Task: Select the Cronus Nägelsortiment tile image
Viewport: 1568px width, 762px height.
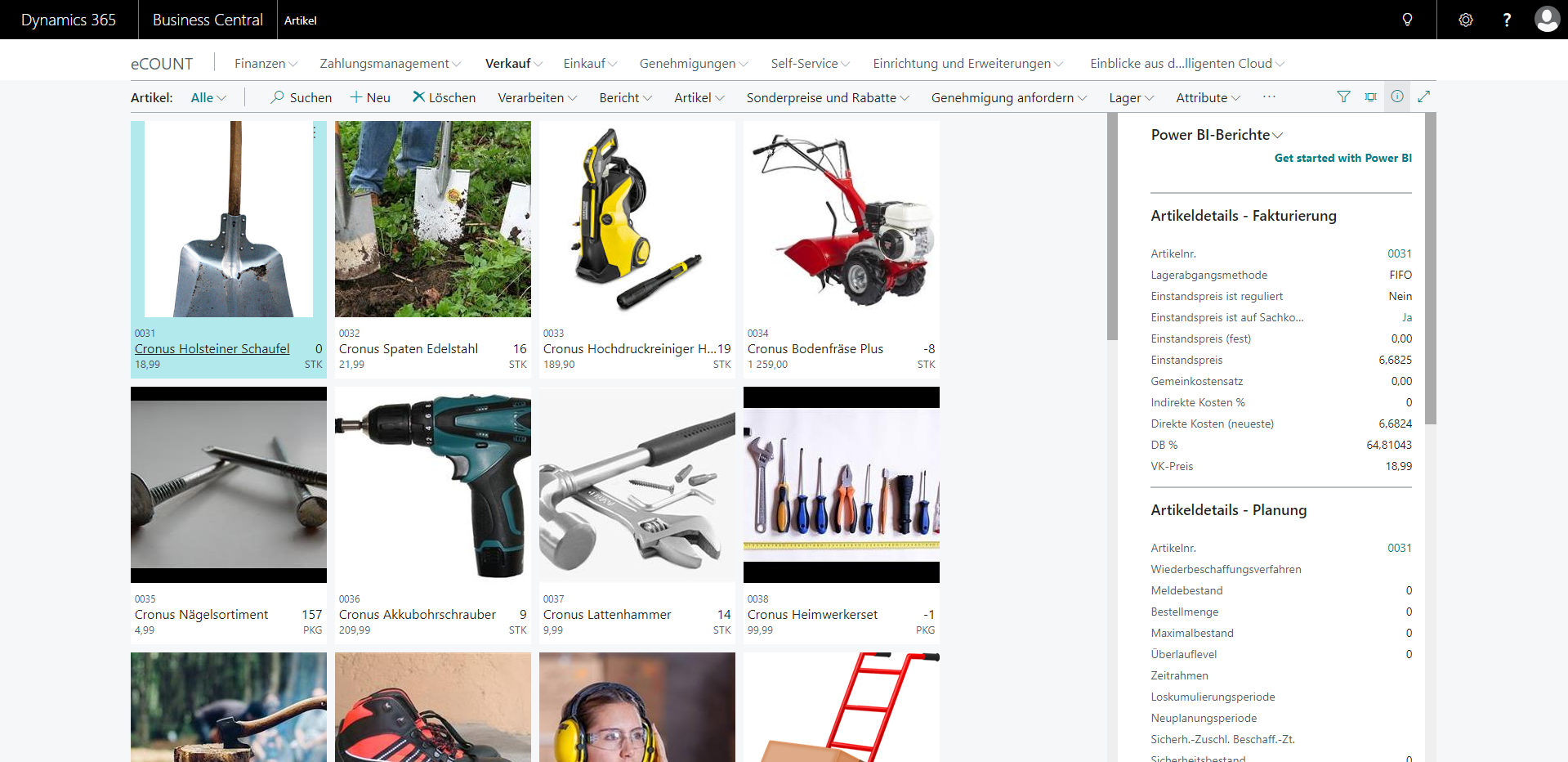Action: coord(229,485)
